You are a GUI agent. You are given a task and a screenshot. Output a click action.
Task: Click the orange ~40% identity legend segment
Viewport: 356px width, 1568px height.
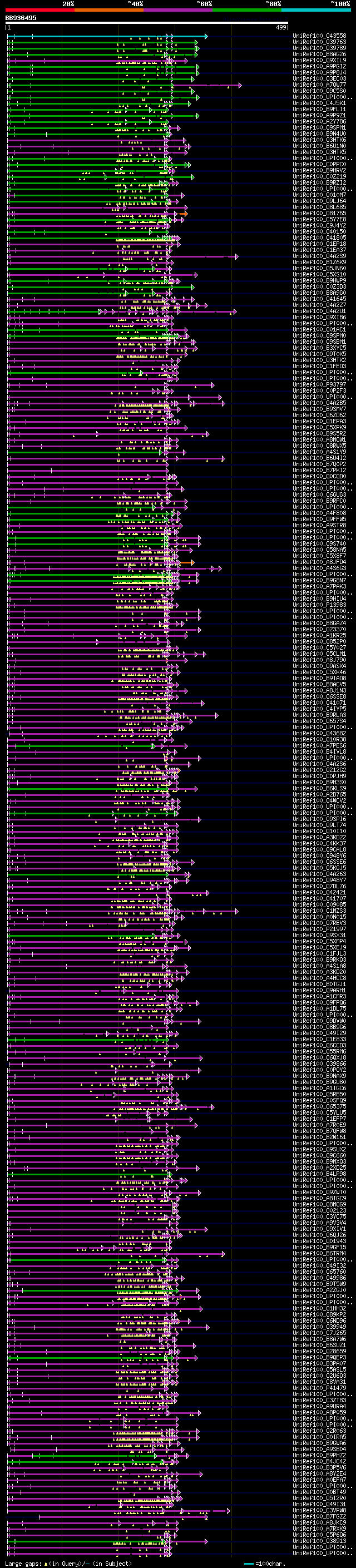[x=109, y=10]
